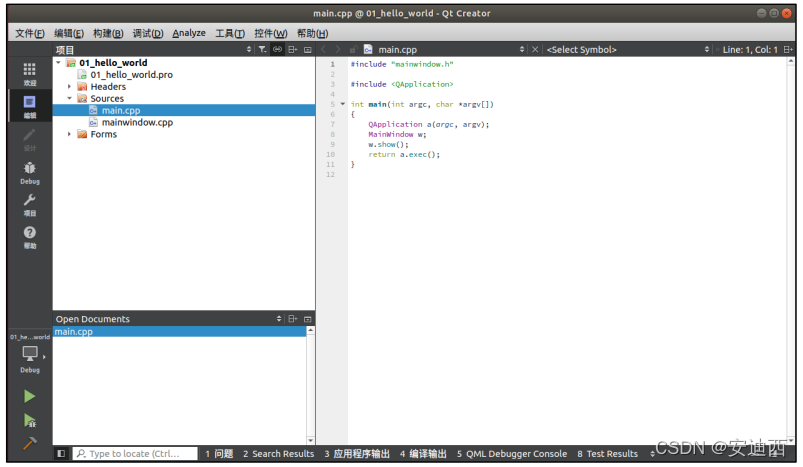Screen dimensions: 803x467
Task: Show the 4 编译输出 pane
Action: [x=423, y=454]
